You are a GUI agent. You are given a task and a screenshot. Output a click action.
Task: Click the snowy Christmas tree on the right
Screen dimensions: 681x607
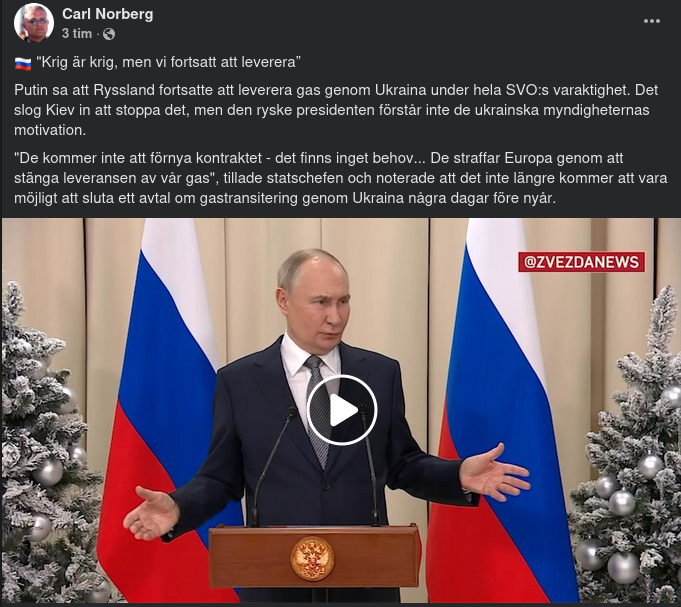628,445
